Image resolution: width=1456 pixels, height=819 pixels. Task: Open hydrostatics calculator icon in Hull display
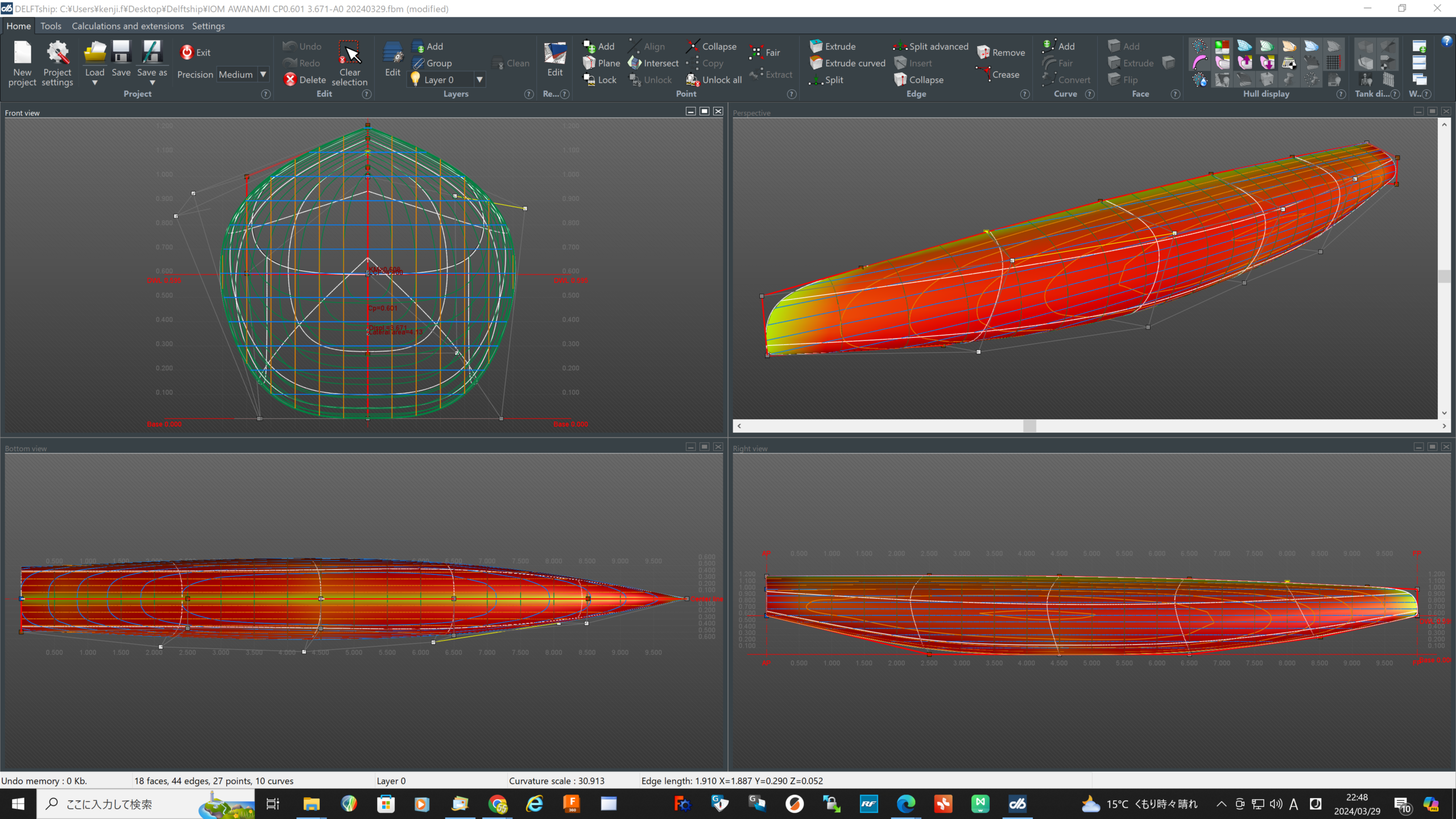pos(1289,63)
